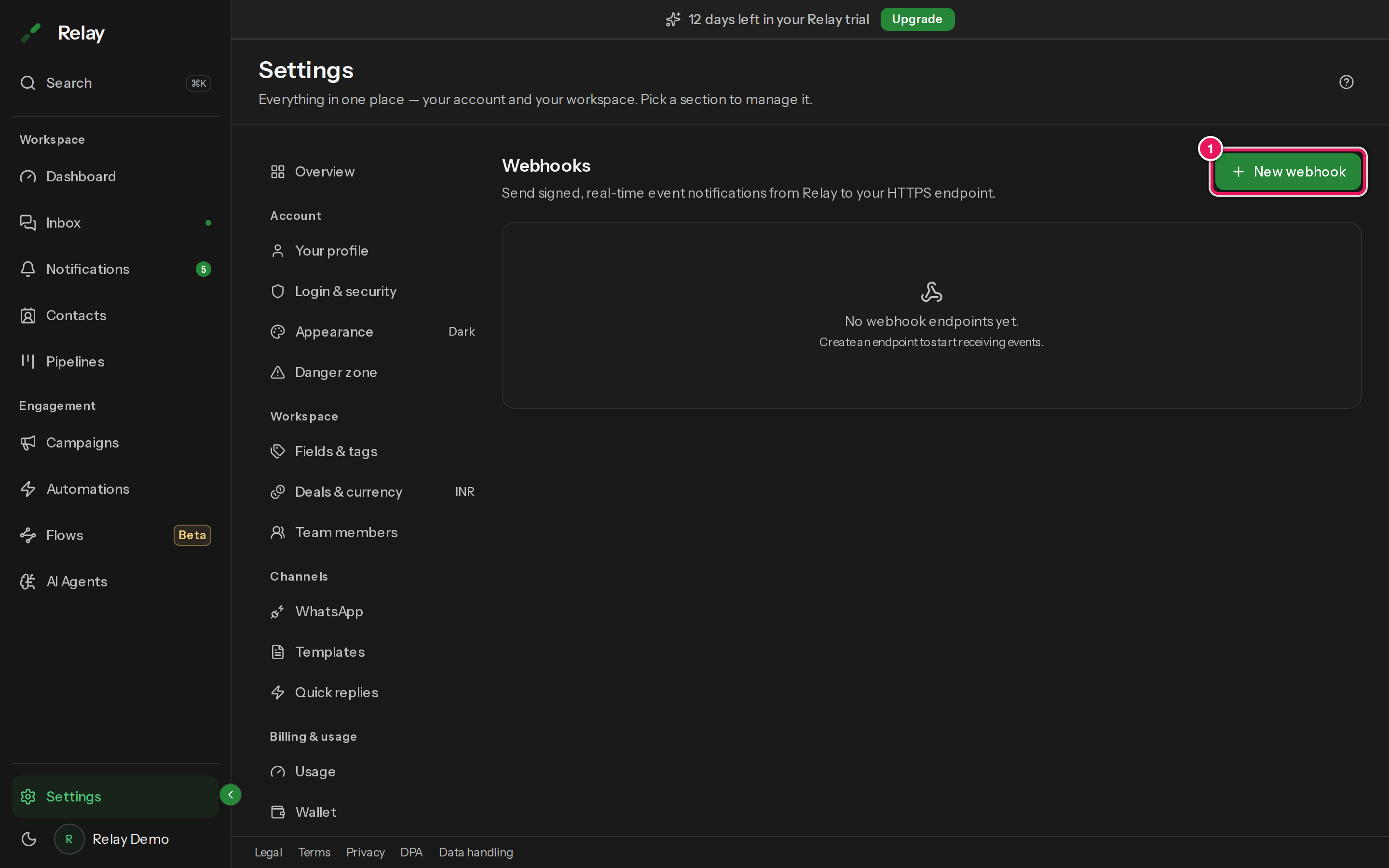Image resolution: width=1389 pixels, height=868 pixels.
Task: Click the Automations lightning icon
Action: (27, 489)
